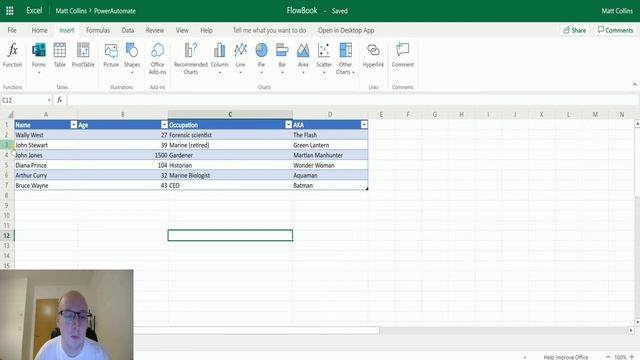This screenshot has width=640, height=360.
Task: Insert a Table from the ribbon
Action: [60, 55]
